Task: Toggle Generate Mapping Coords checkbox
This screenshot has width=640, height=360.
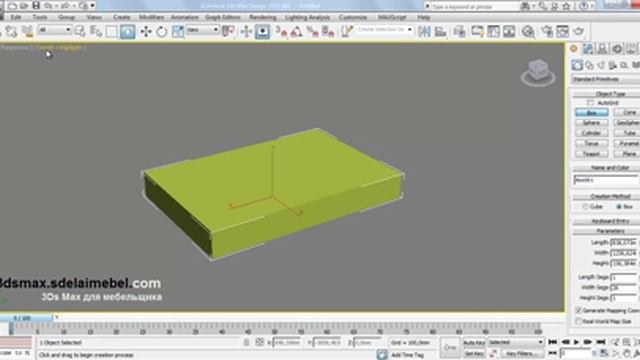Action: [x=578, y=311]
